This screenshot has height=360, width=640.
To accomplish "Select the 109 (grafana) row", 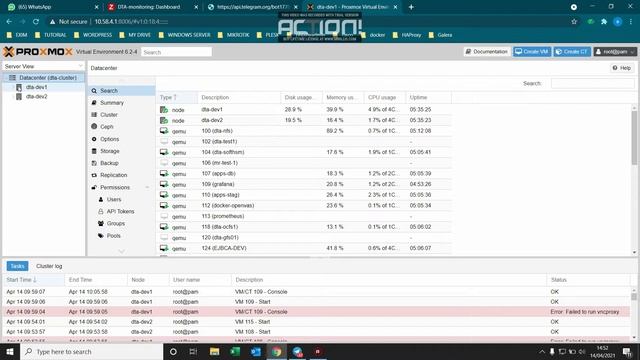I will point(304,184).
